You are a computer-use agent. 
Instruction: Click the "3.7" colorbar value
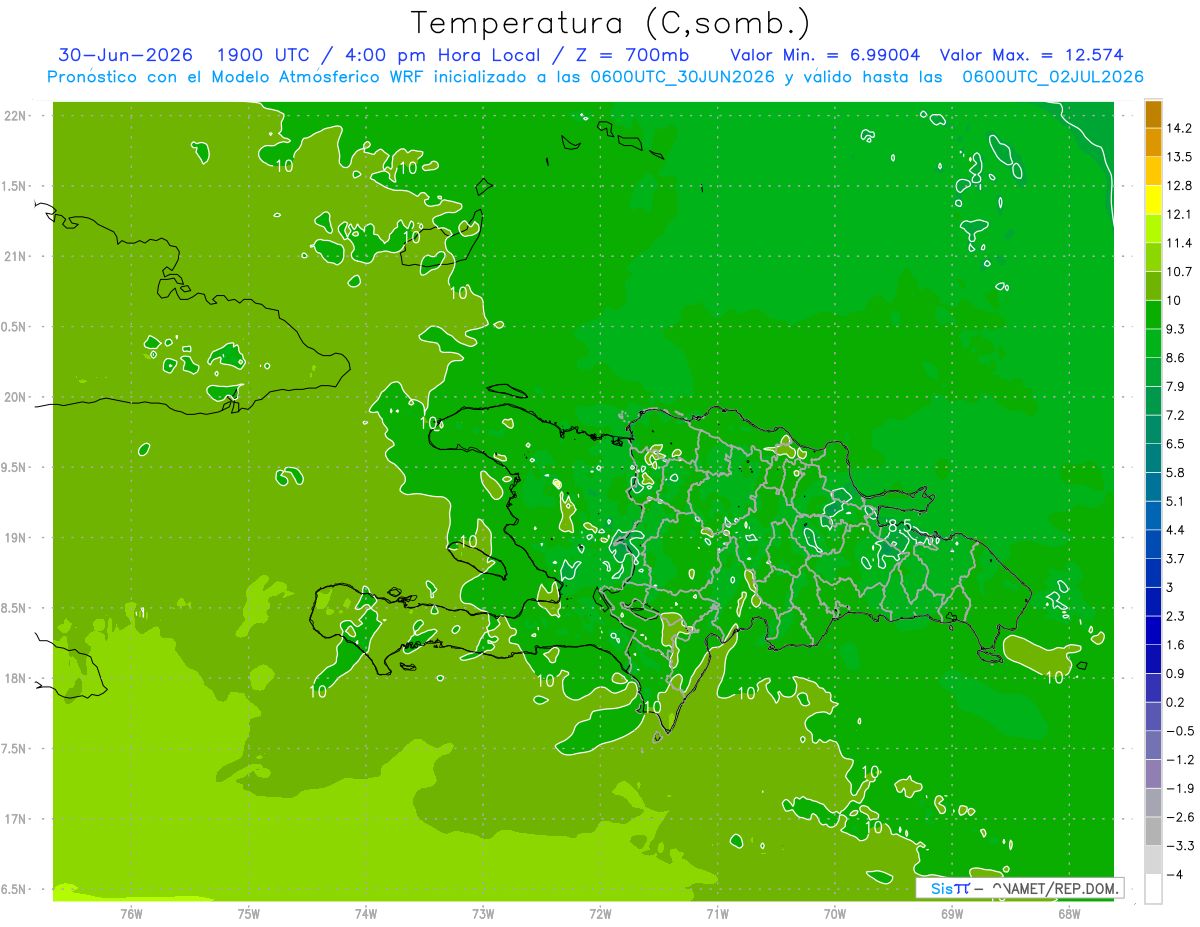click(x=1177, y=559)
